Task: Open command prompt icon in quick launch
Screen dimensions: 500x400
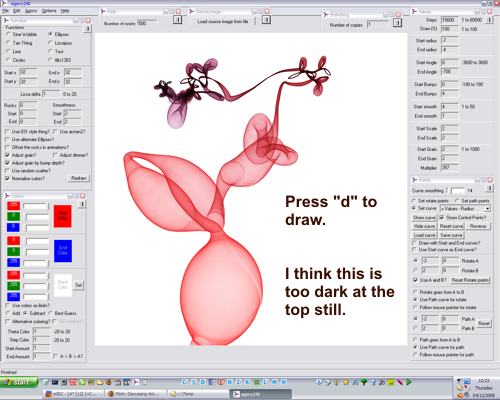Action: [x=55, y=382]
